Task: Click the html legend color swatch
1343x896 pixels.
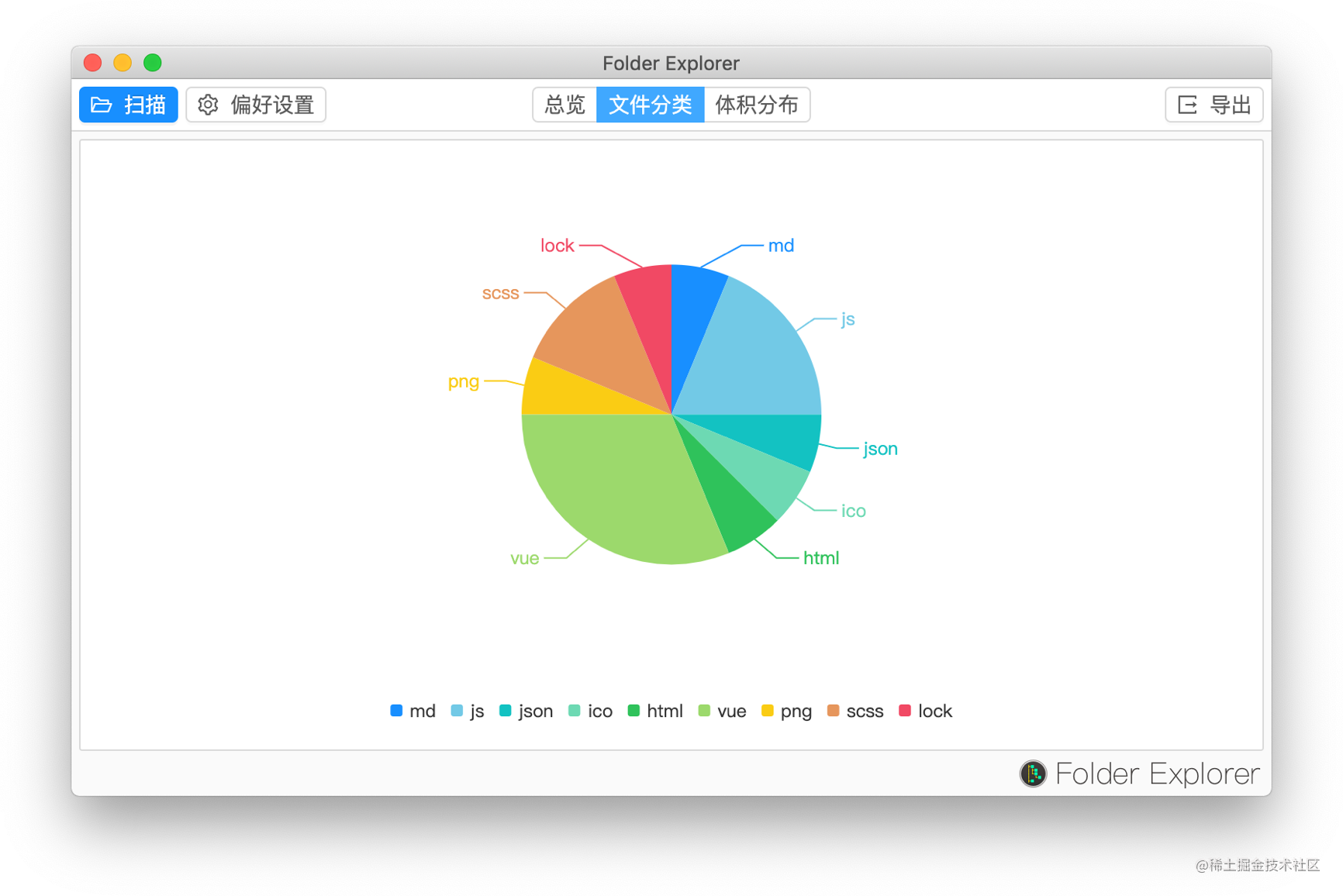Action: [x=634, y=711]
